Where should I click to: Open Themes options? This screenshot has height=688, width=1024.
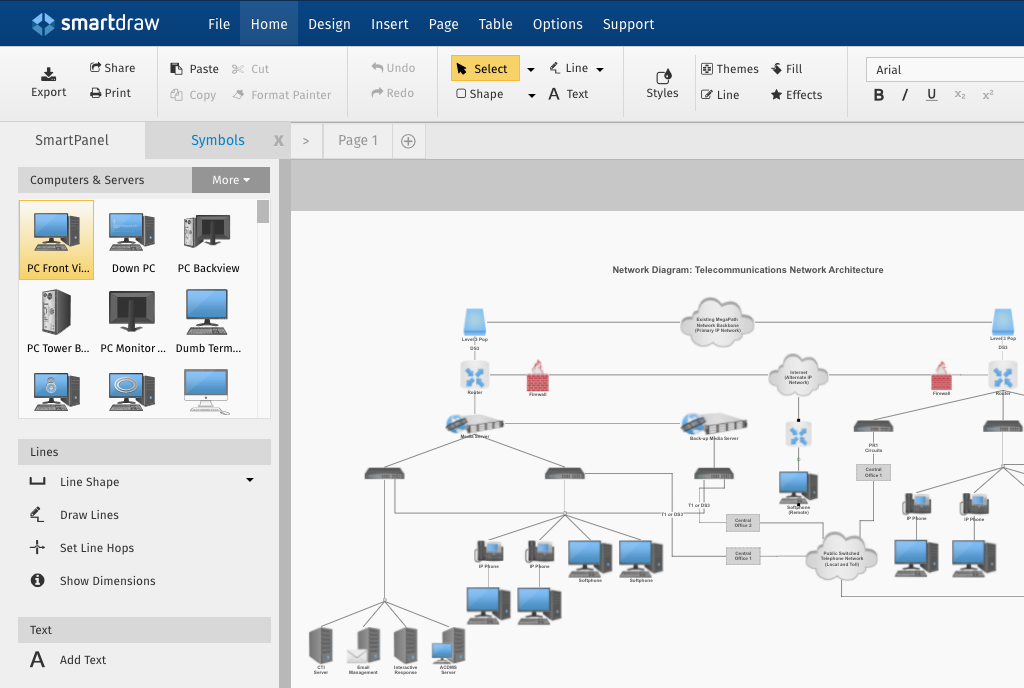point(729,69)
